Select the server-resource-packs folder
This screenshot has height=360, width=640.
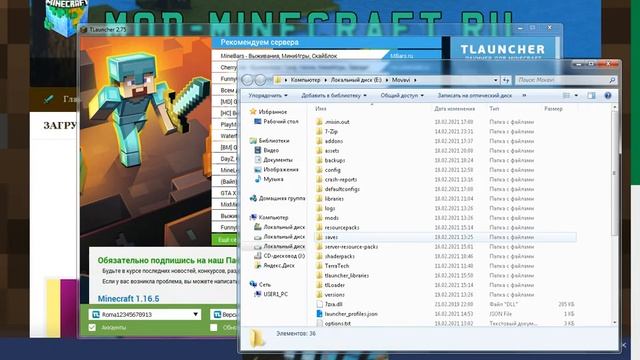pyautogui.click(x=351, y=247)
